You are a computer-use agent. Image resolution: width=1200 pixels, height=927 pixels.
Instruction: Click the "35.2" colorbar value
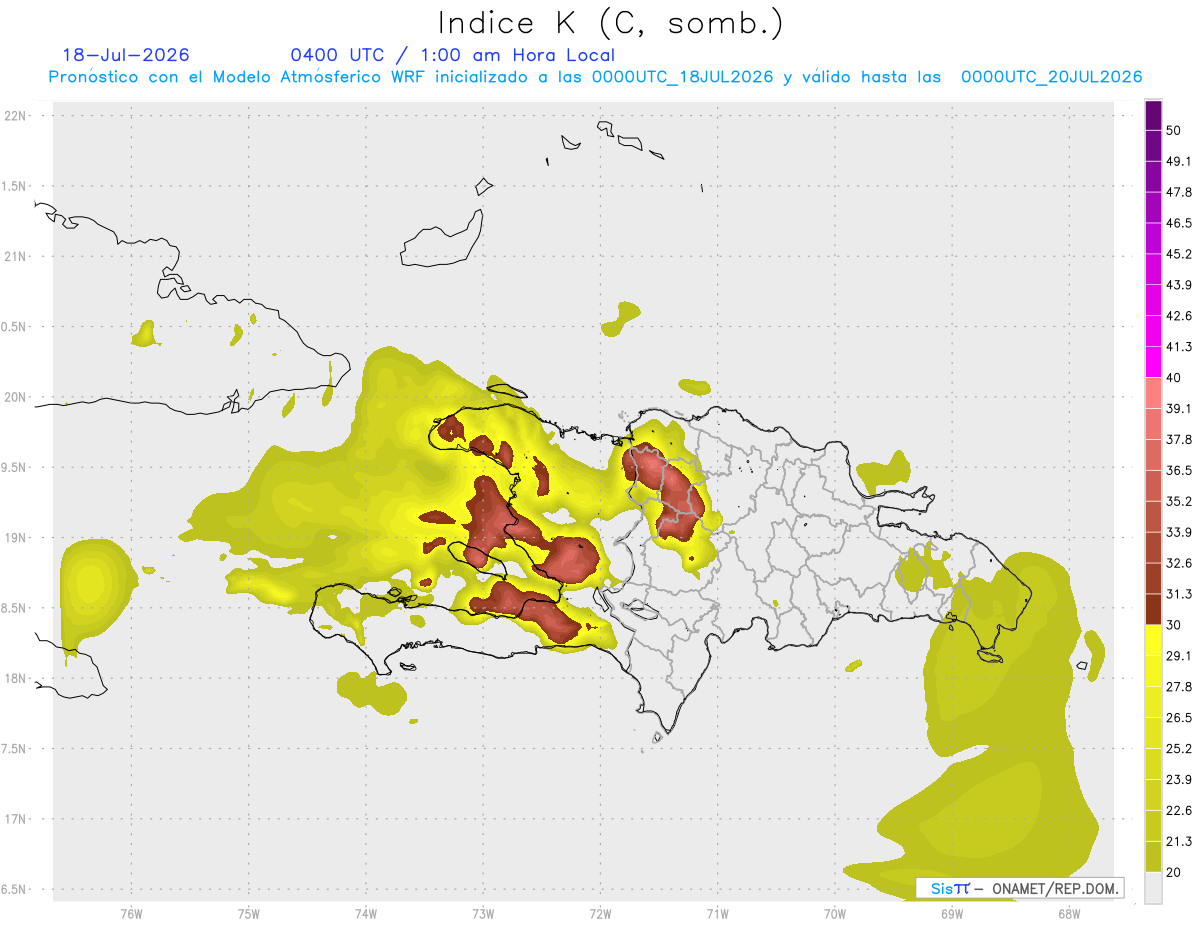tap(1179, 501)
